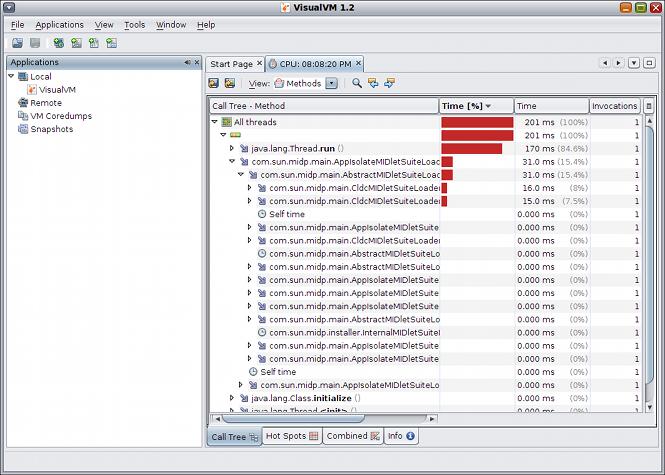
Task: Click the find magnifier icon in snapshot toolbar
Action: point(357,83)
